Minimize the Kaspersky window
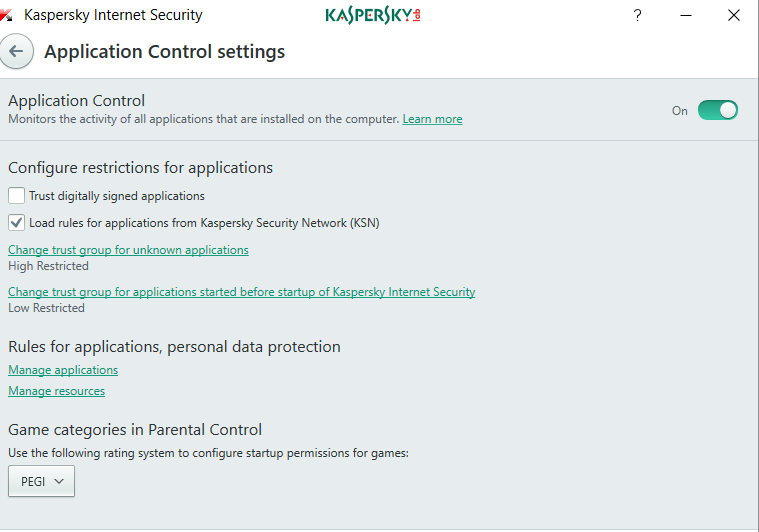759x532 pixels. pyautogui.click(x=686, y=15)
